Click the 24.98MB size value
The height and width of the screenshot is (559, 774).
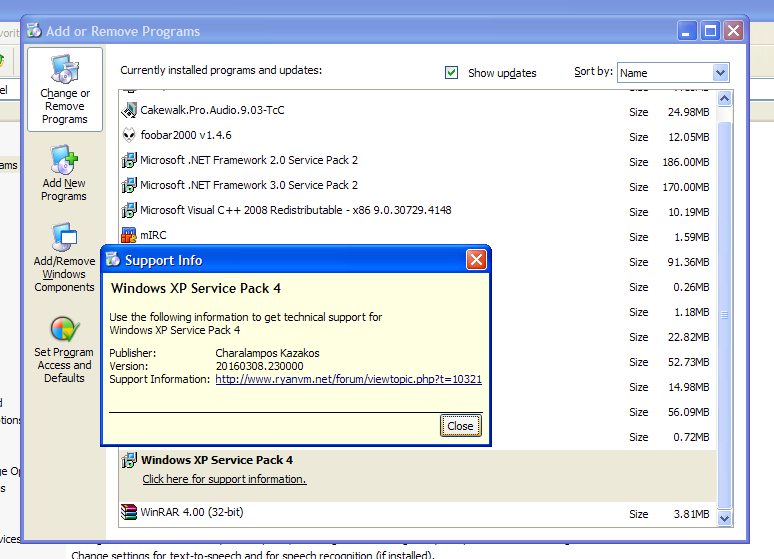[x=689, y=112]
